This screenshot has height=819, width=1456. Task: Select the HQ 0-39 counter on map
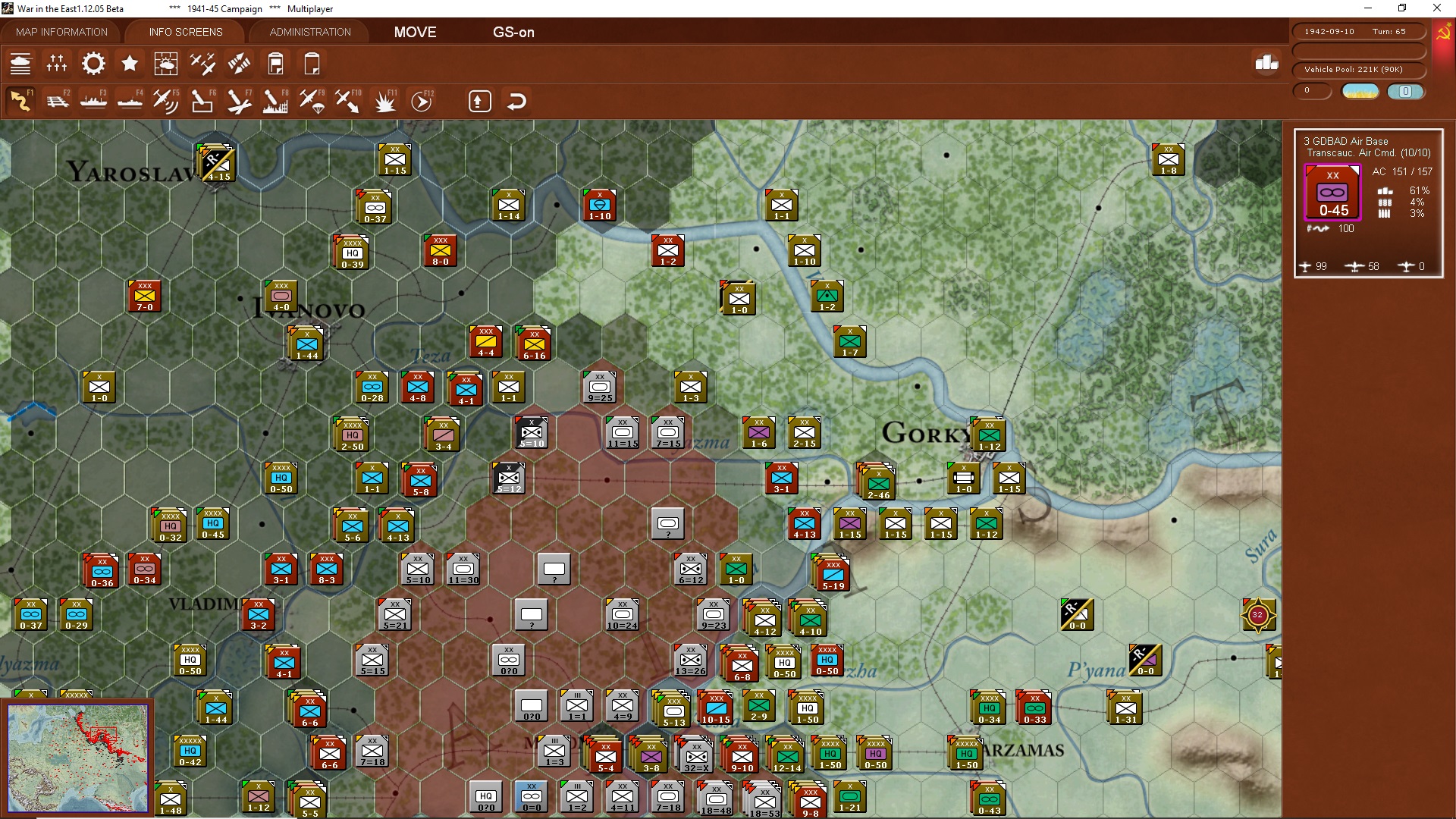tap(353, 253)
